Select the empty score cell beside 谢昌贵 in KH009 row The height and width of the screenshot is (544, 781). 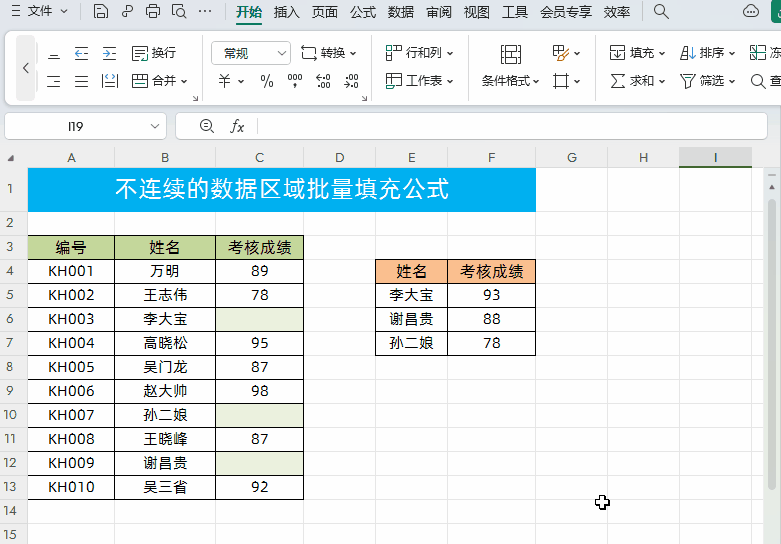260,463
